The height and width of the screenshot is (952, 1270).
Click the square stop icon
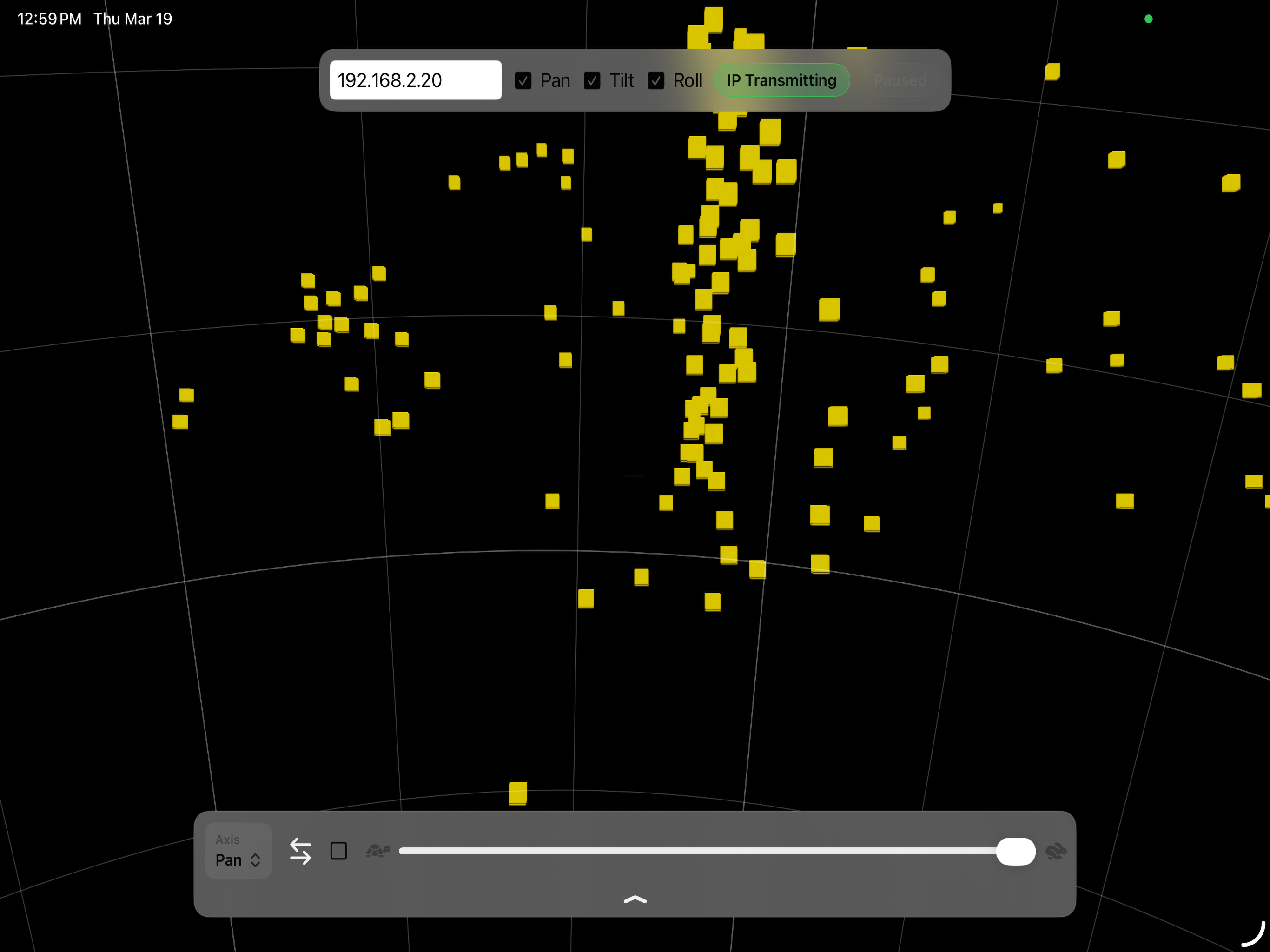[339, 851]
